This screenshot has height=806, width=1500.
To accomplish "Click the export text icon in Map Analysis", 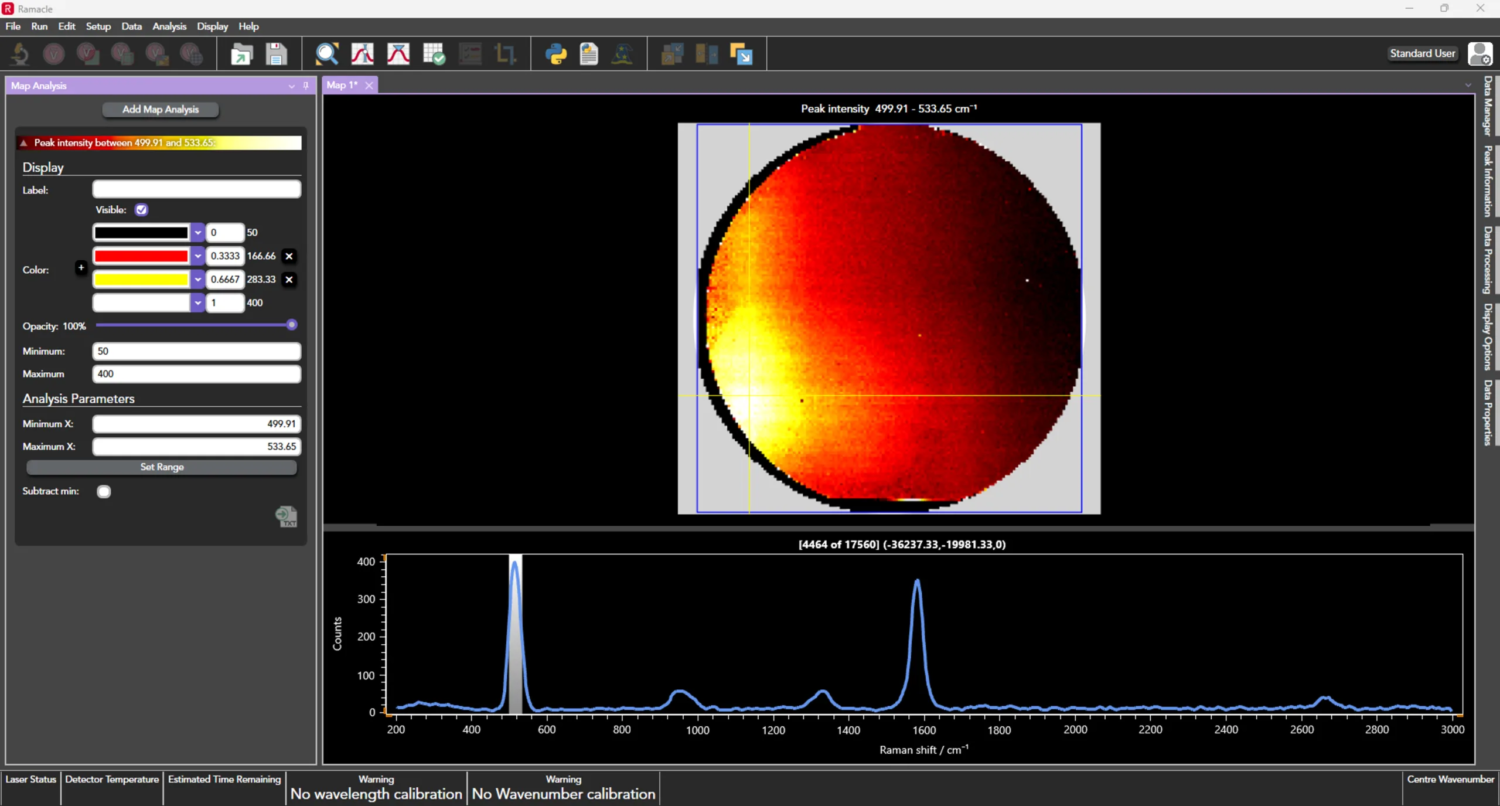I will point(287,516).
